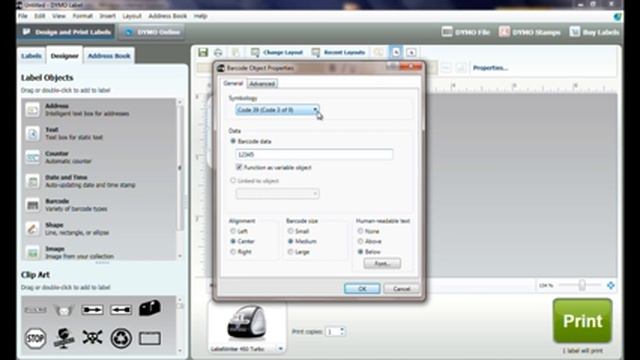
Task: Set human-readable text to None
Action: tap(360, 231)
